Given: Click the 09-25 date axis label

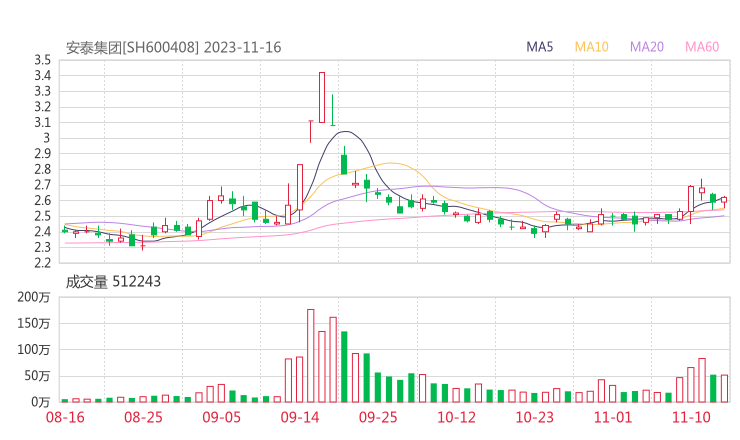Looking at the screenshot, I should click(378, 418).
